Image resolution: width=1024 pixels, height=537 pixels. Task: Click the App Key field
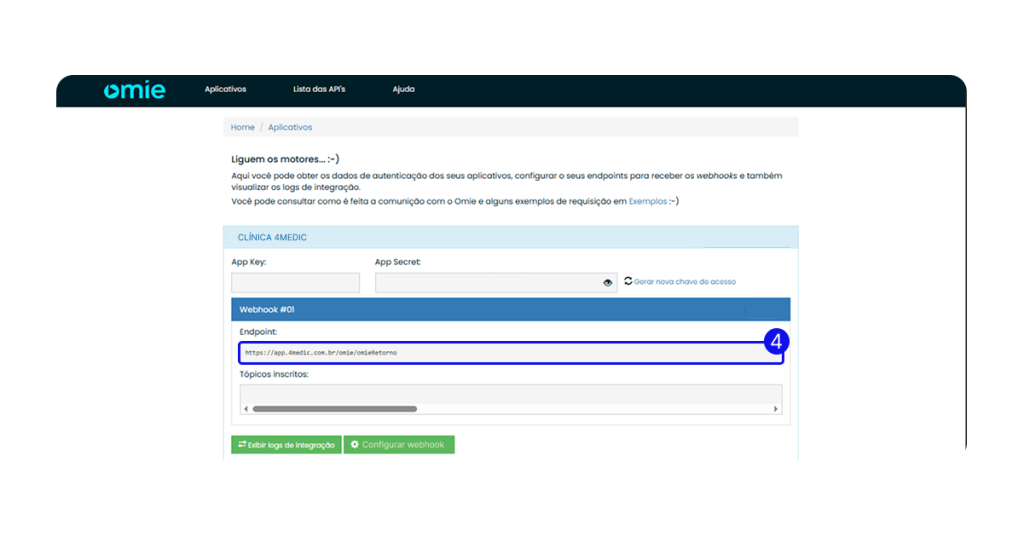295,283
